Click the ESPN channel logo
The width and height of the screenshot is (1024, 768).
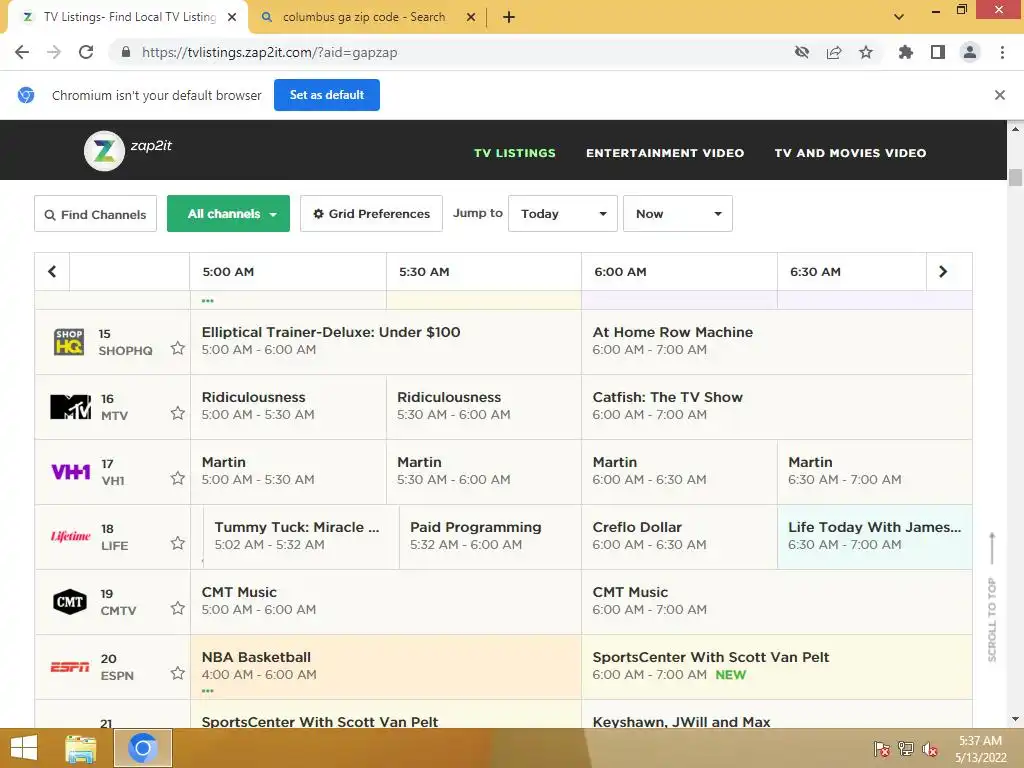pos(70,667)
